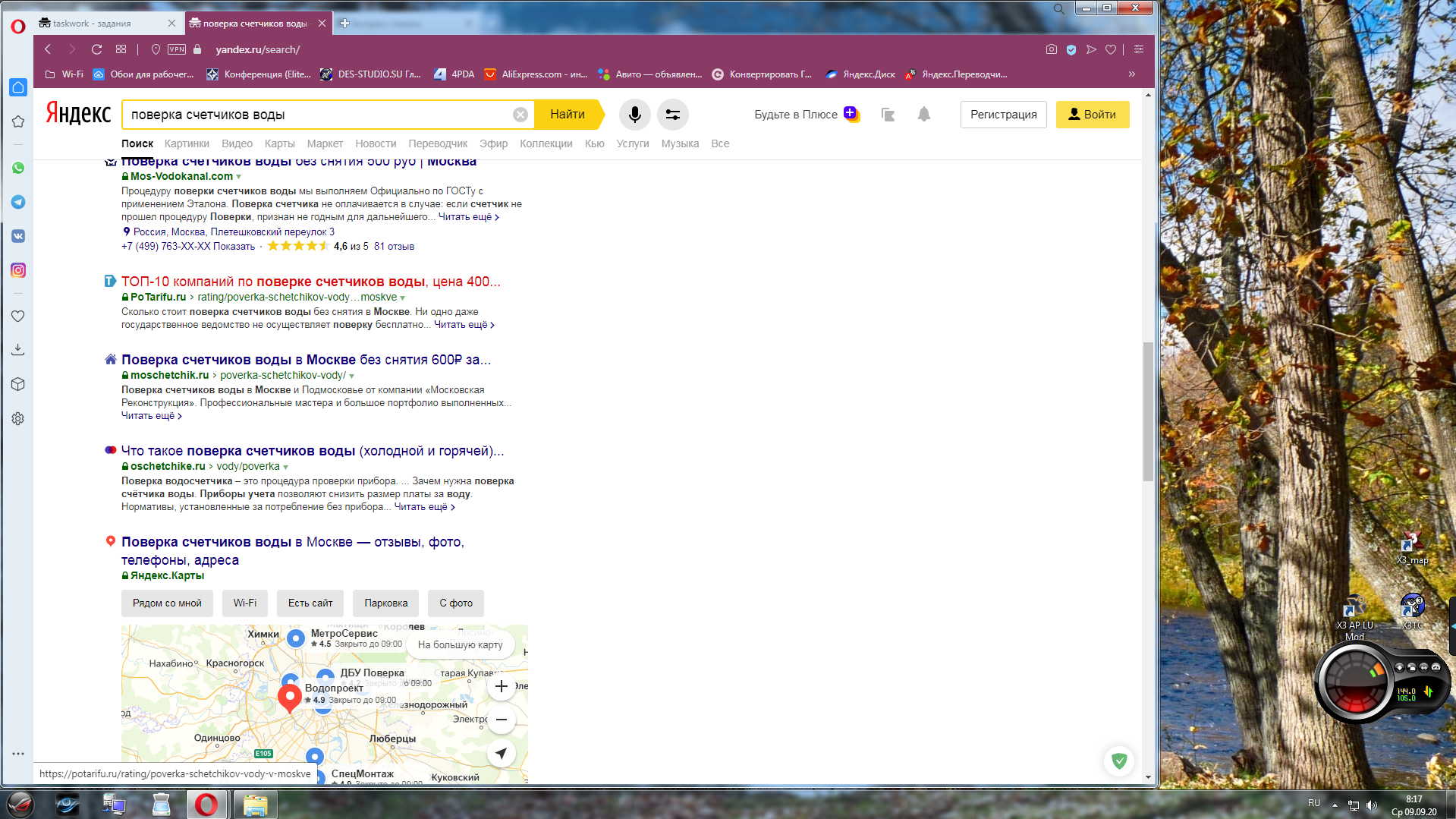Expand the oschetchike.ru result menu arrow
1456x819 pixels.
click(286, 467)
